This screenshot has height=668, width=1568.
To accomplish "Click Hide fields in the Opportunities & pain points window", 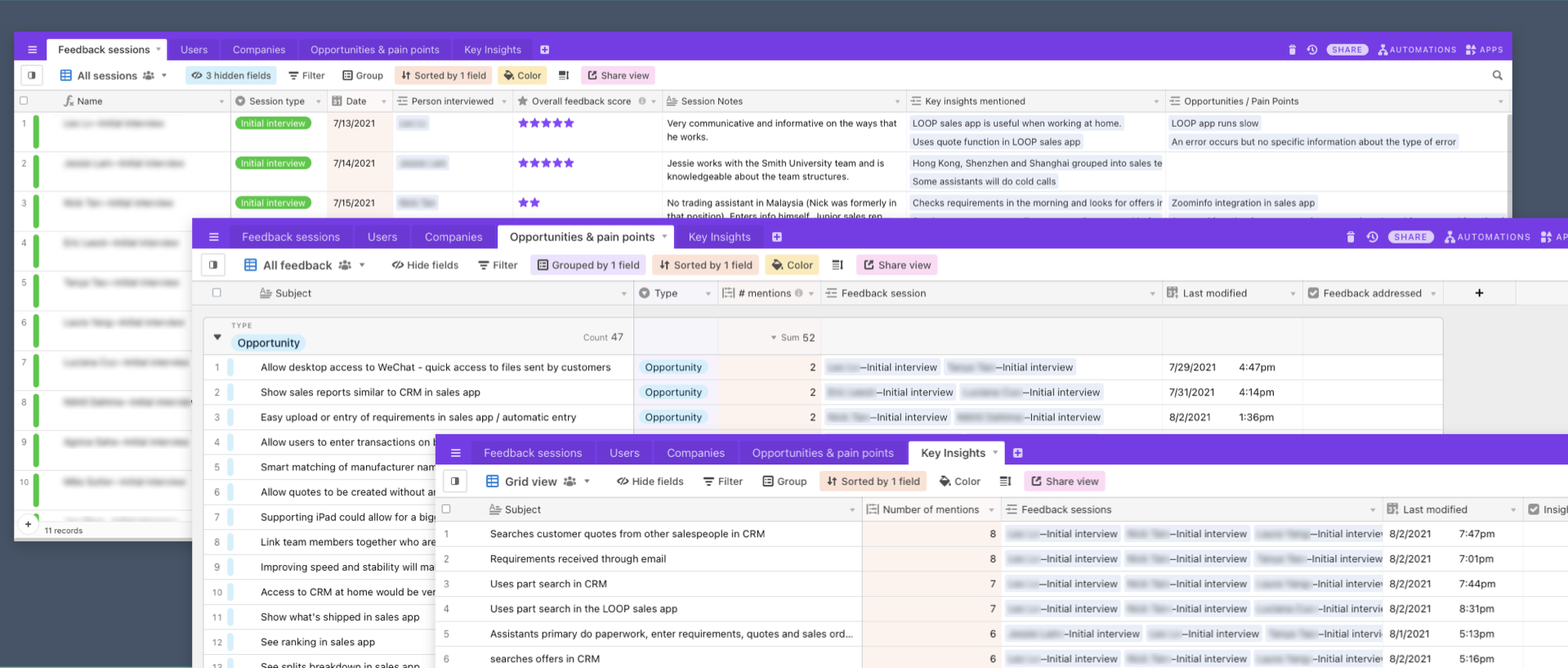I will [425, 265].
